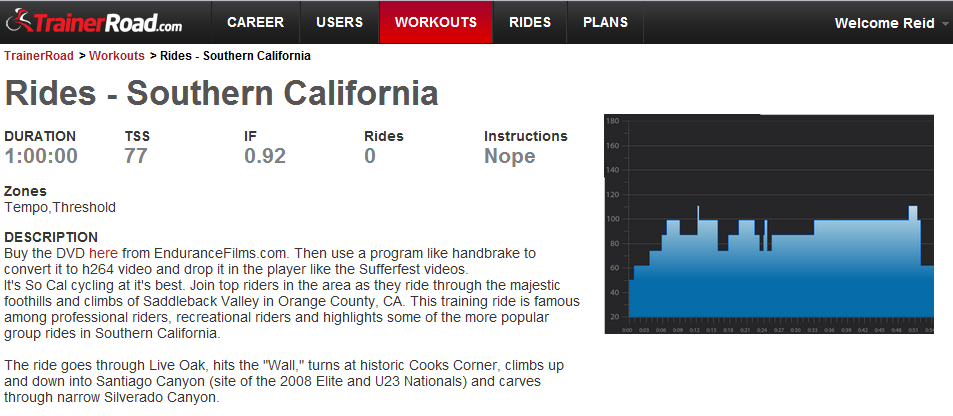Open the CAREER menu item
This screenshot has height=416, width=953.
[x=255, y=22]
